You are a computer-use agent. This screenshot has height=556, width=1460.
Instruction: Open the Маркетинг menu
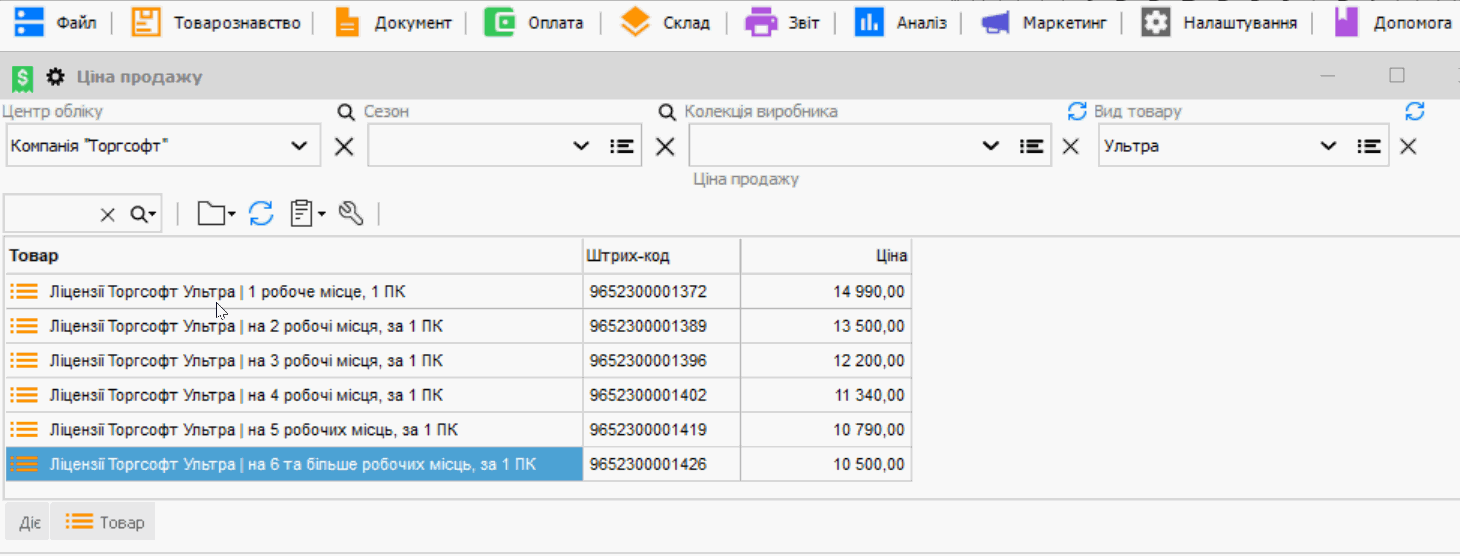(1045, 22)
